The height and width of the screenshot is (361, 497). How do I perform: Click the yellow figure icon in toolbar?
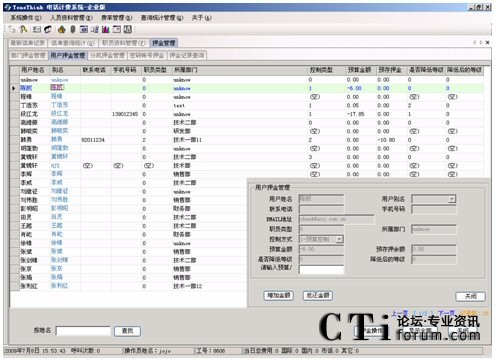(23, 29)
